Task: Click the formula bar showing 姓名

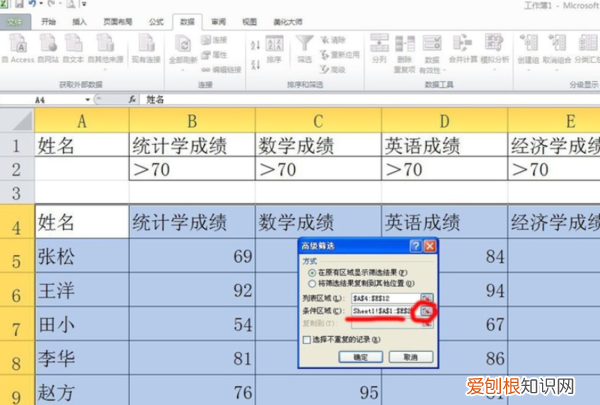Action: click(x=369, y=100)
